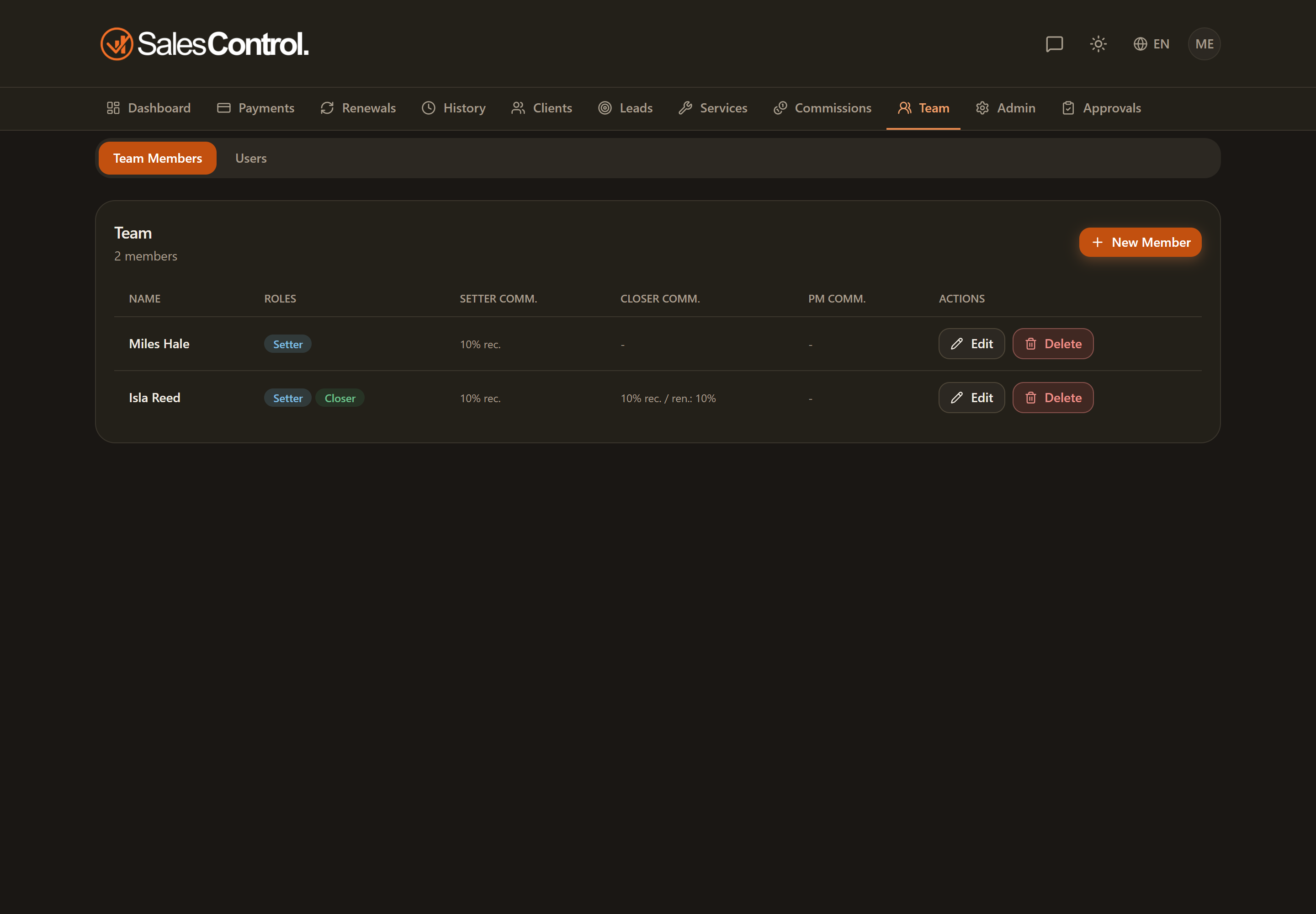Select the Team tab
The width and height of the screenshot is (1316, 914).
pyautogui.click(x=923, y=108)
